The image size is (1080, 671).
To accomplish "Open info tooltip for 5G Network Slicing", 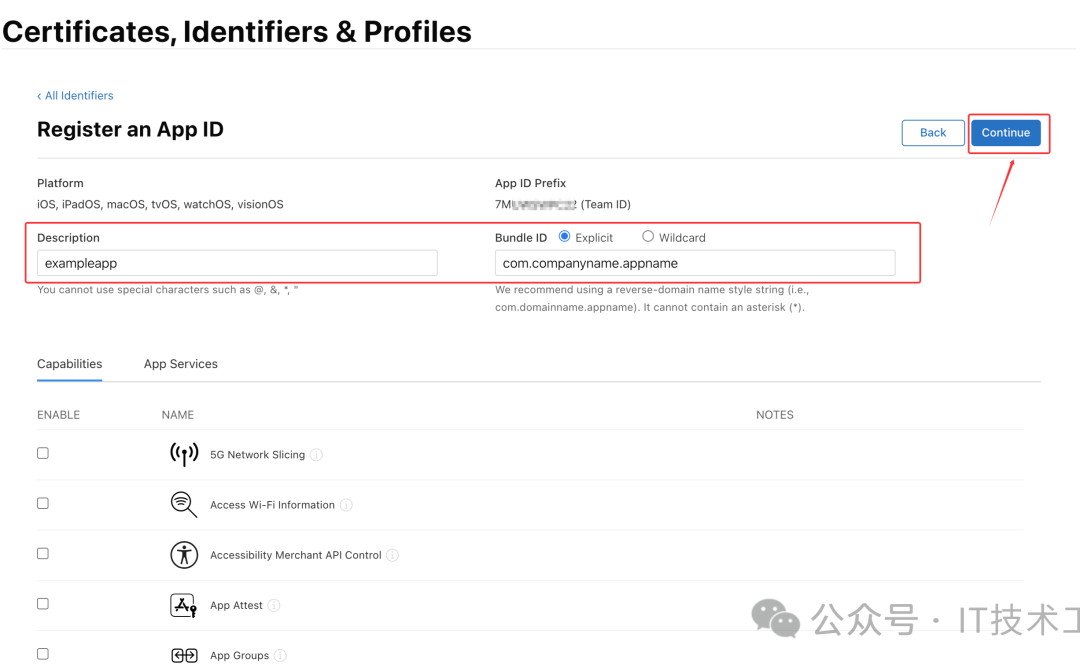I will (x=316, y=455).
